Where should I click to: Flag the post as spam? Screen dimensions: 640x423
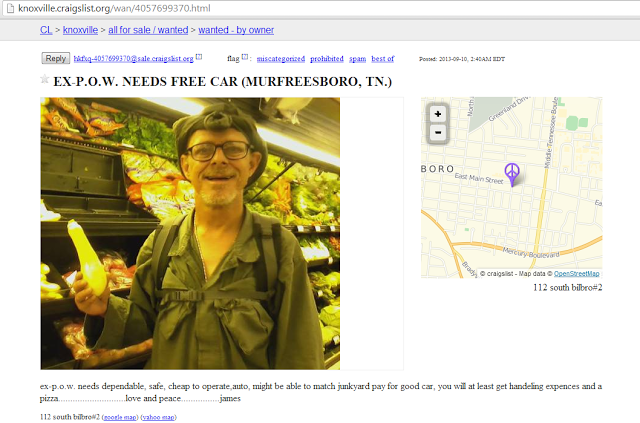pyautogui.click(x=358, y=59)
